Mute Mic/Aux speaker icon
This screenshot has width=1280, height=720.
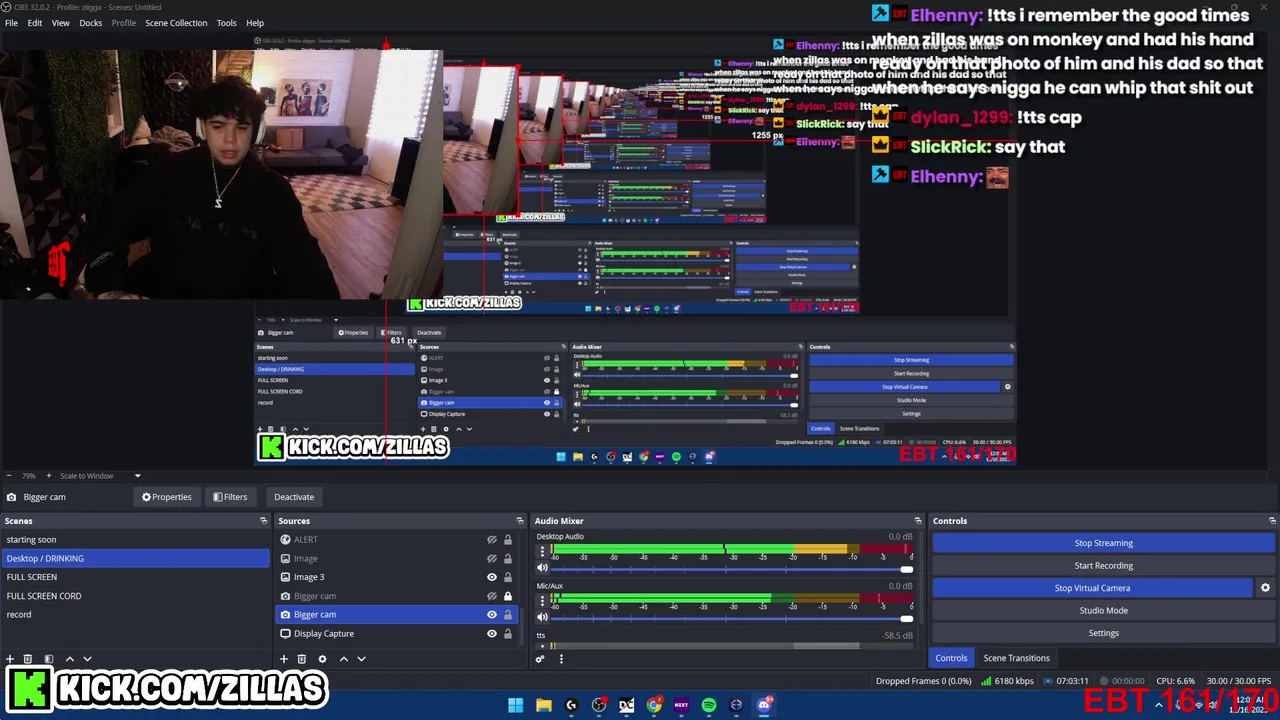point(542,617)
